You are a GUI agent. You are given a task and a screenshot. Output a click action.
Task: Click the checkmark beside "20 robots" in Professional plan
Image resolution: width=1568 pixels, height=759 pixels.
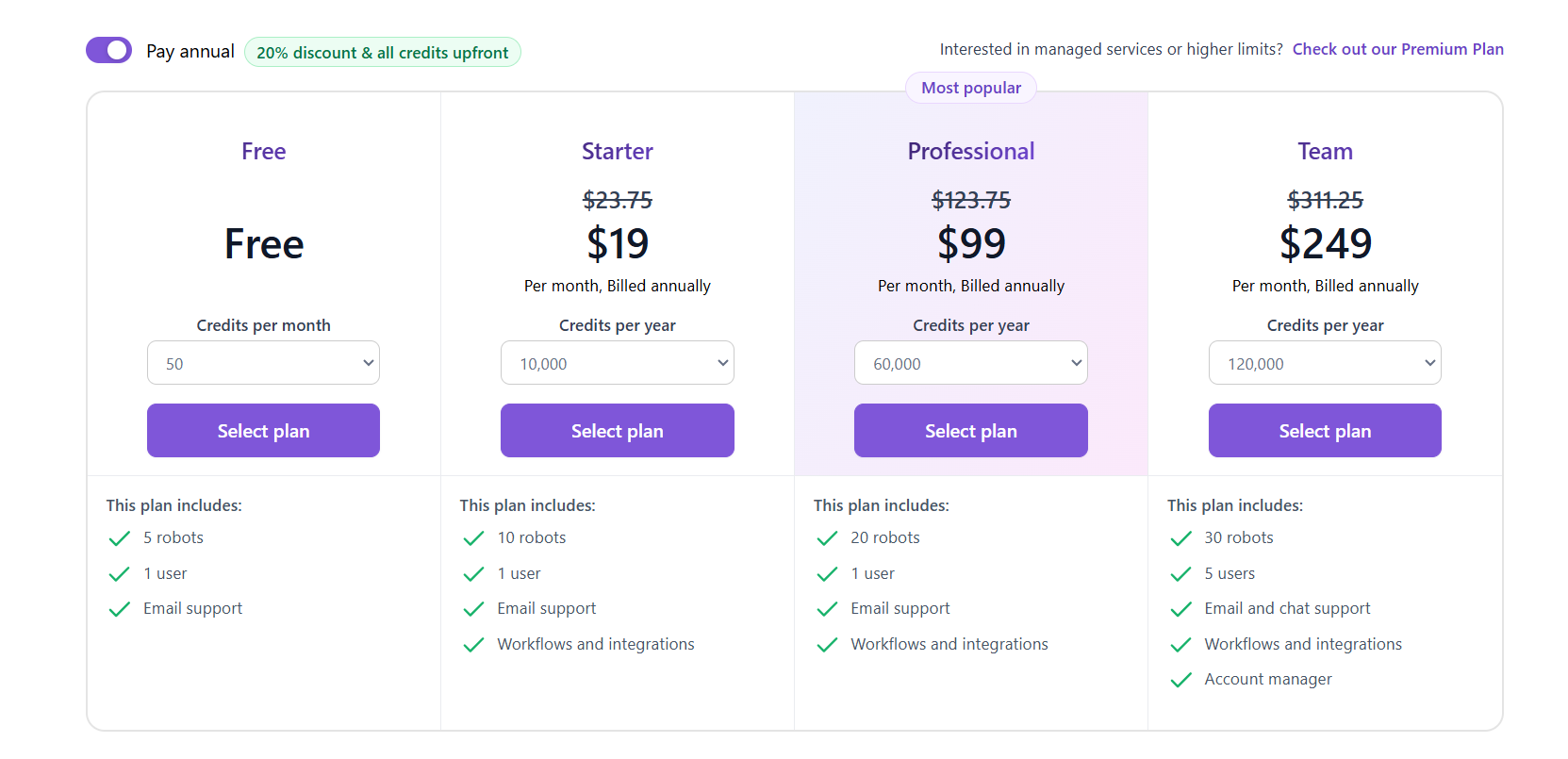(x=827, y=537)
